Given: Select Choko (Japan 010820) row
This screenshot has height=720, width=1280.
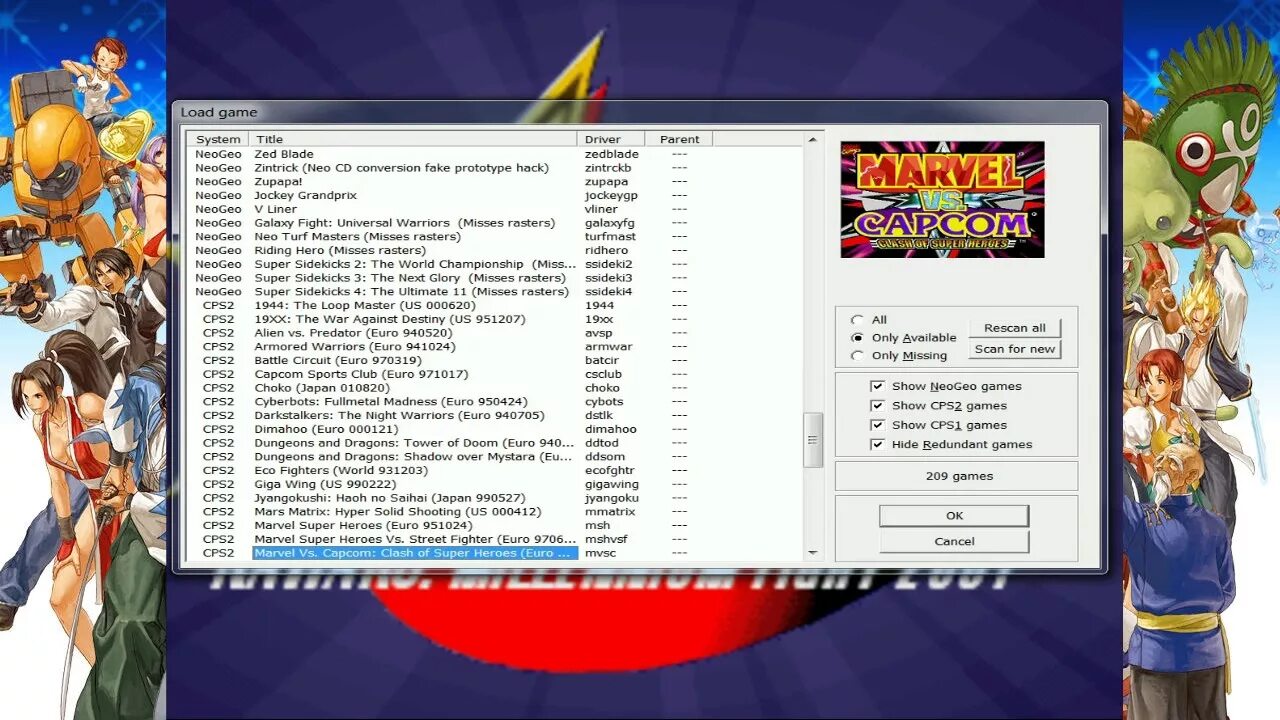Looking at the screenshot, I should 495,388.
